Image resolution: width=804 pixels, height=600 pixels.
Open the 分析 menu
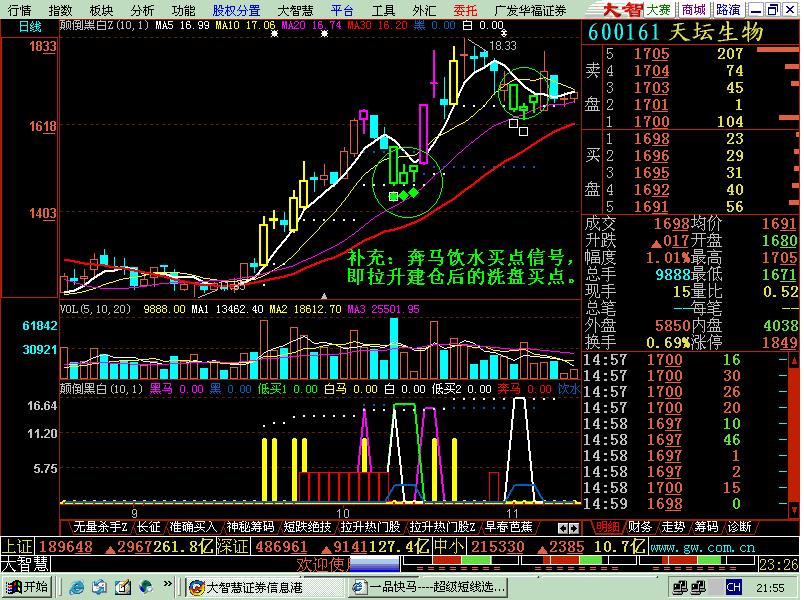tap(142, 9)
